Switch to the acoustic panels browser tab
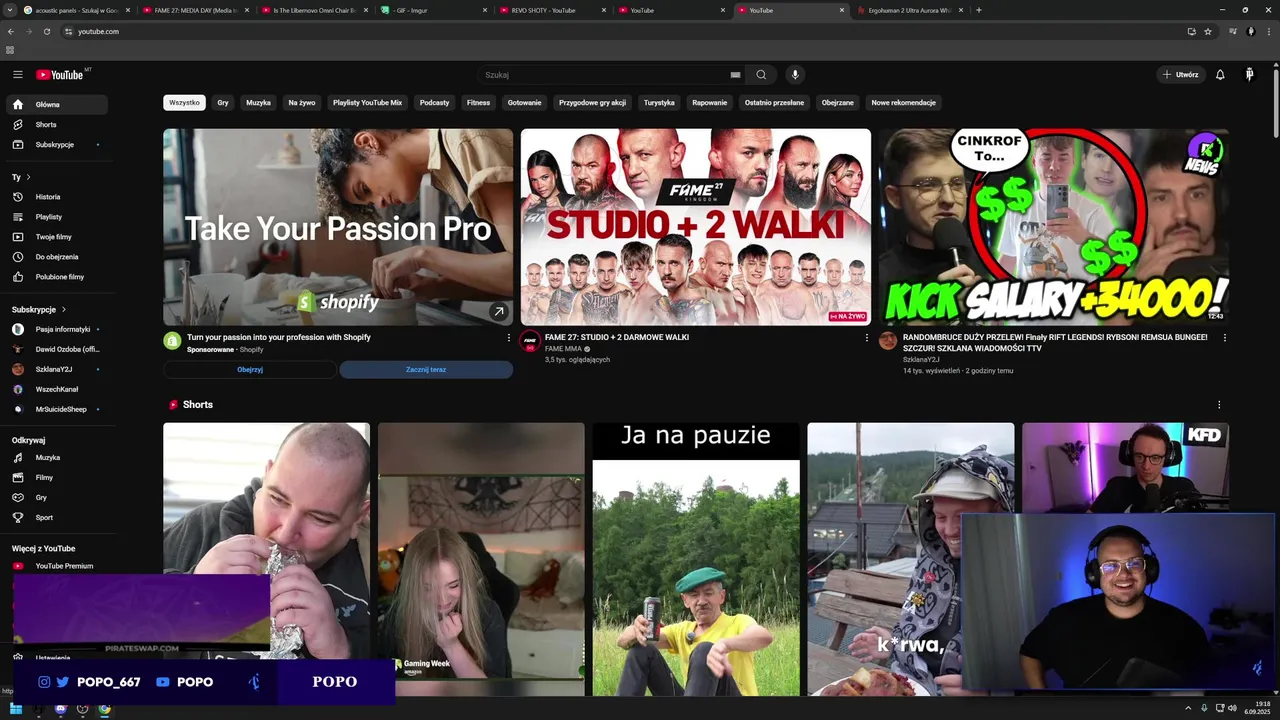The image size is (1280, 720). [77, 10]
